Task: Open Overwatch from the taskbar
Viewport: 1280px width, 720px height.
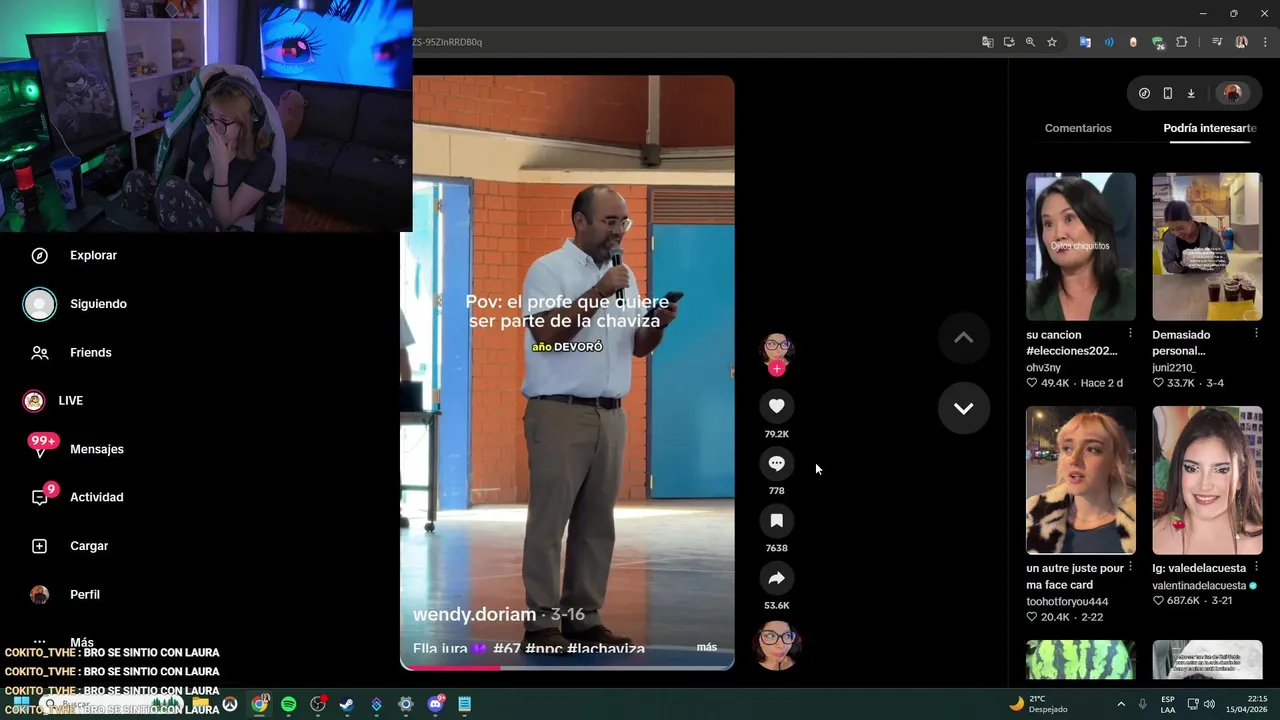Action: (x=230, y=704)
